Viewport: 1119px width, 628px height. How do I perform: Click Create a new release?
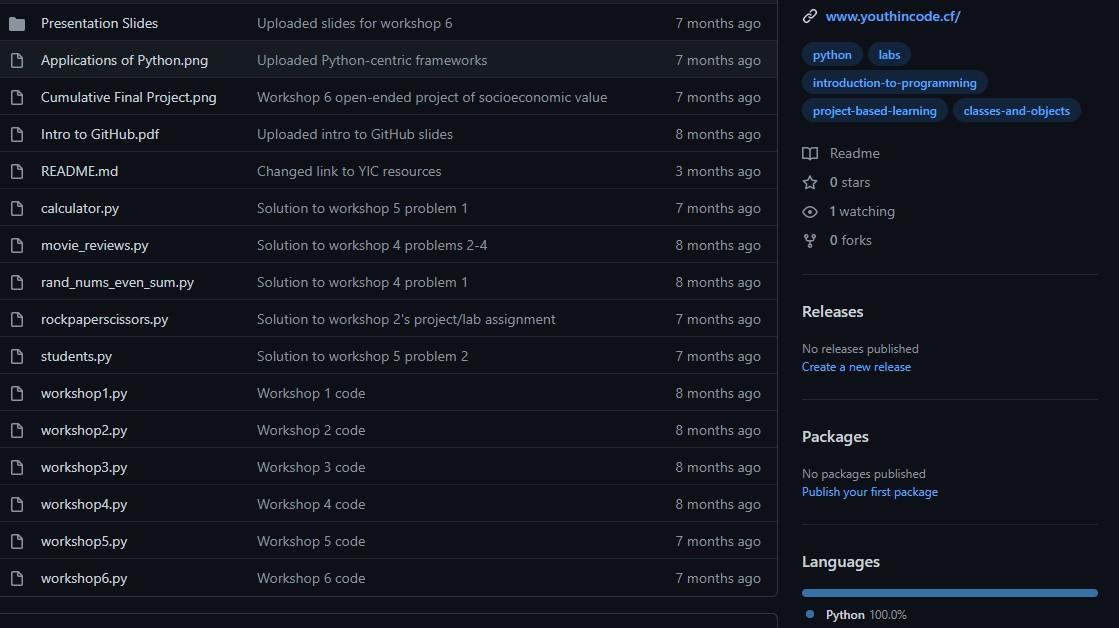click(856, 367)
